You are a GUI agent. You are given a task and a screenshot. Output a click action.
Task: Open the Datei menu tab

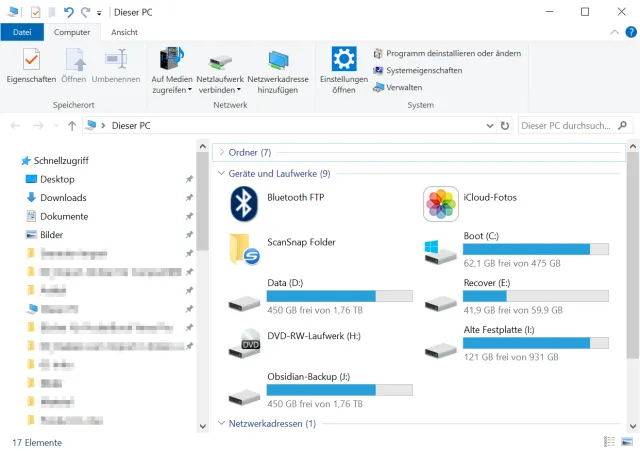tap(22, 32)
